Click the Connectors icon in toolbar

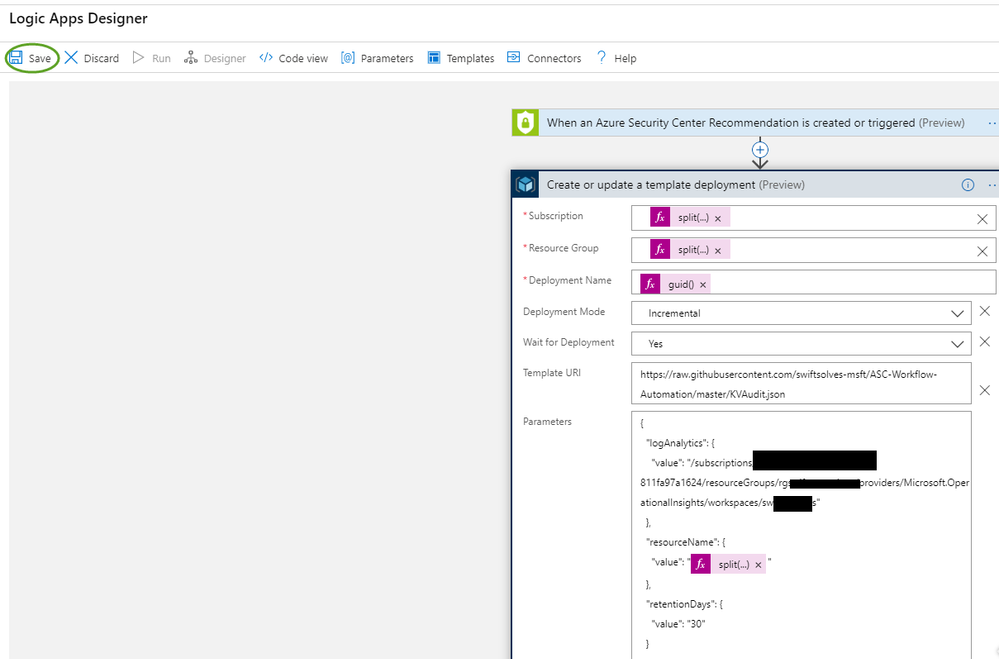click(x=514, y=58)
